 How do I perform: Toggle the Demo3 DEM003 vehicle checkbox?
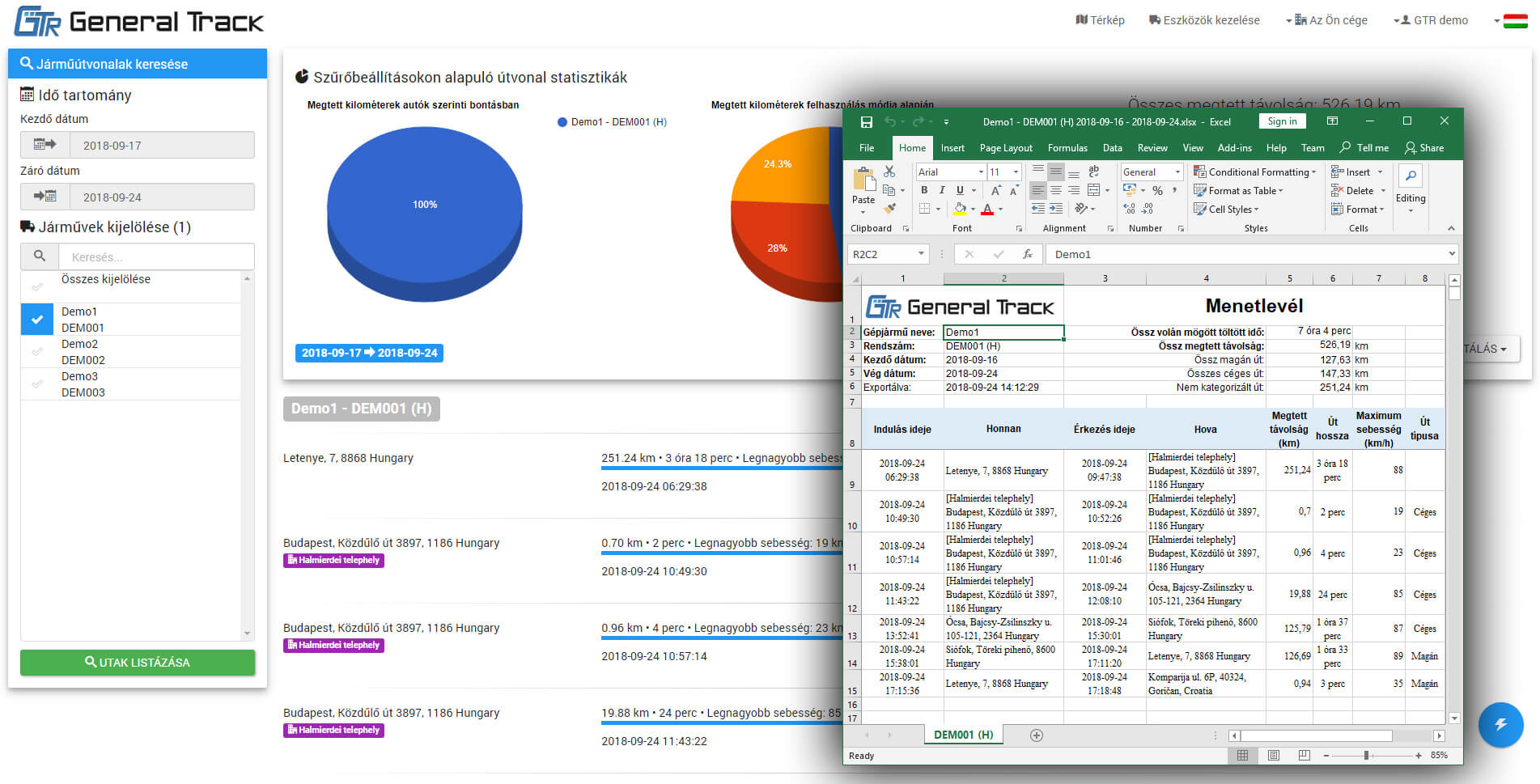[x=37, y=384]
